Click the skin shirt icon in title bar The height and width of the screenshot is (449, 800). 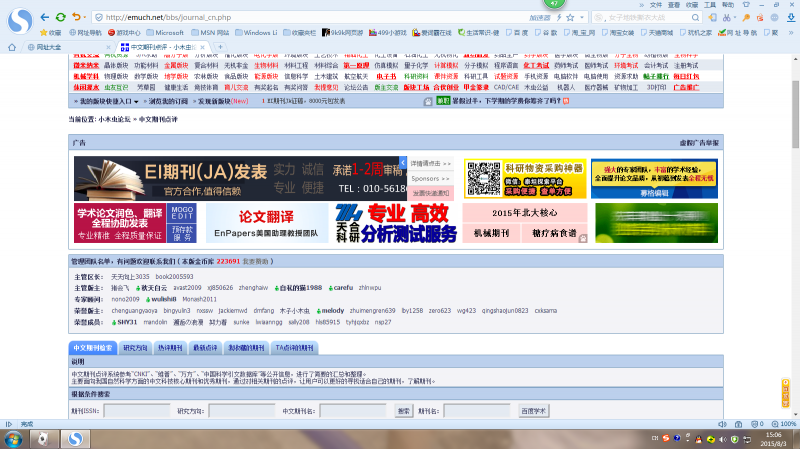click(746, 5)
